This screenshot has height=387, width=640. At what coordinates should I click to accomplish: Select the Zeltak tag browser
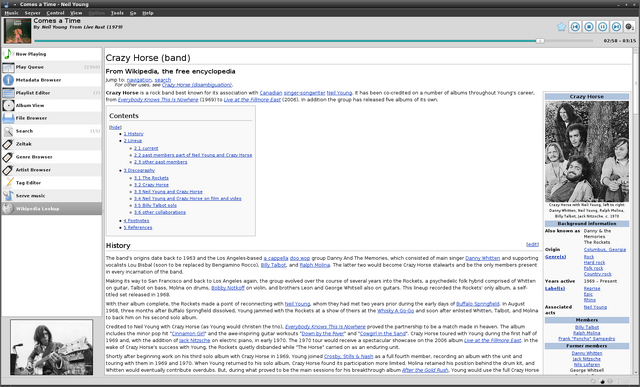point(51,144)
